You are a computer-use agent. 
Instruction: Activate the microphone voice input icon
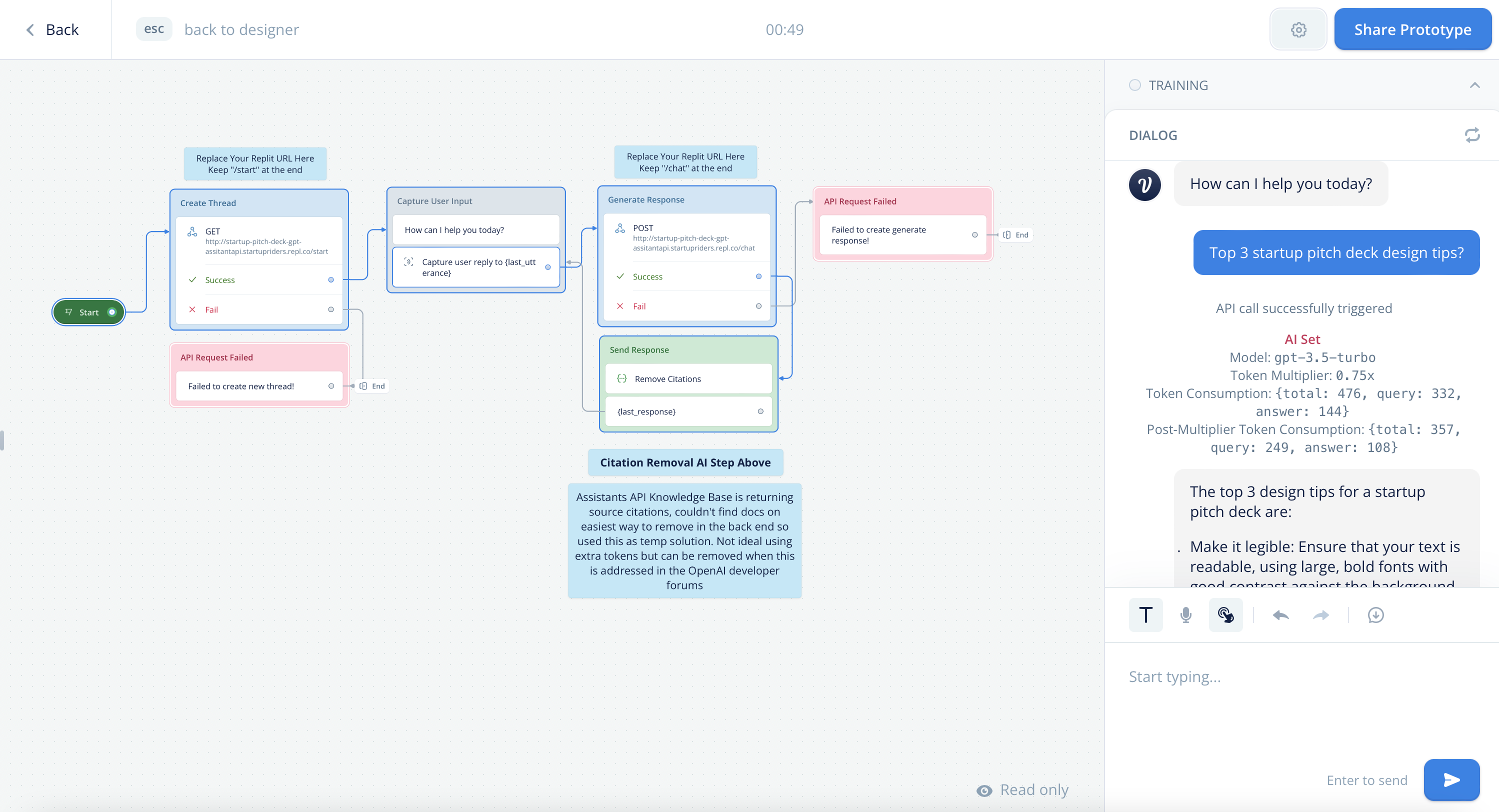tap(1185, 614)
